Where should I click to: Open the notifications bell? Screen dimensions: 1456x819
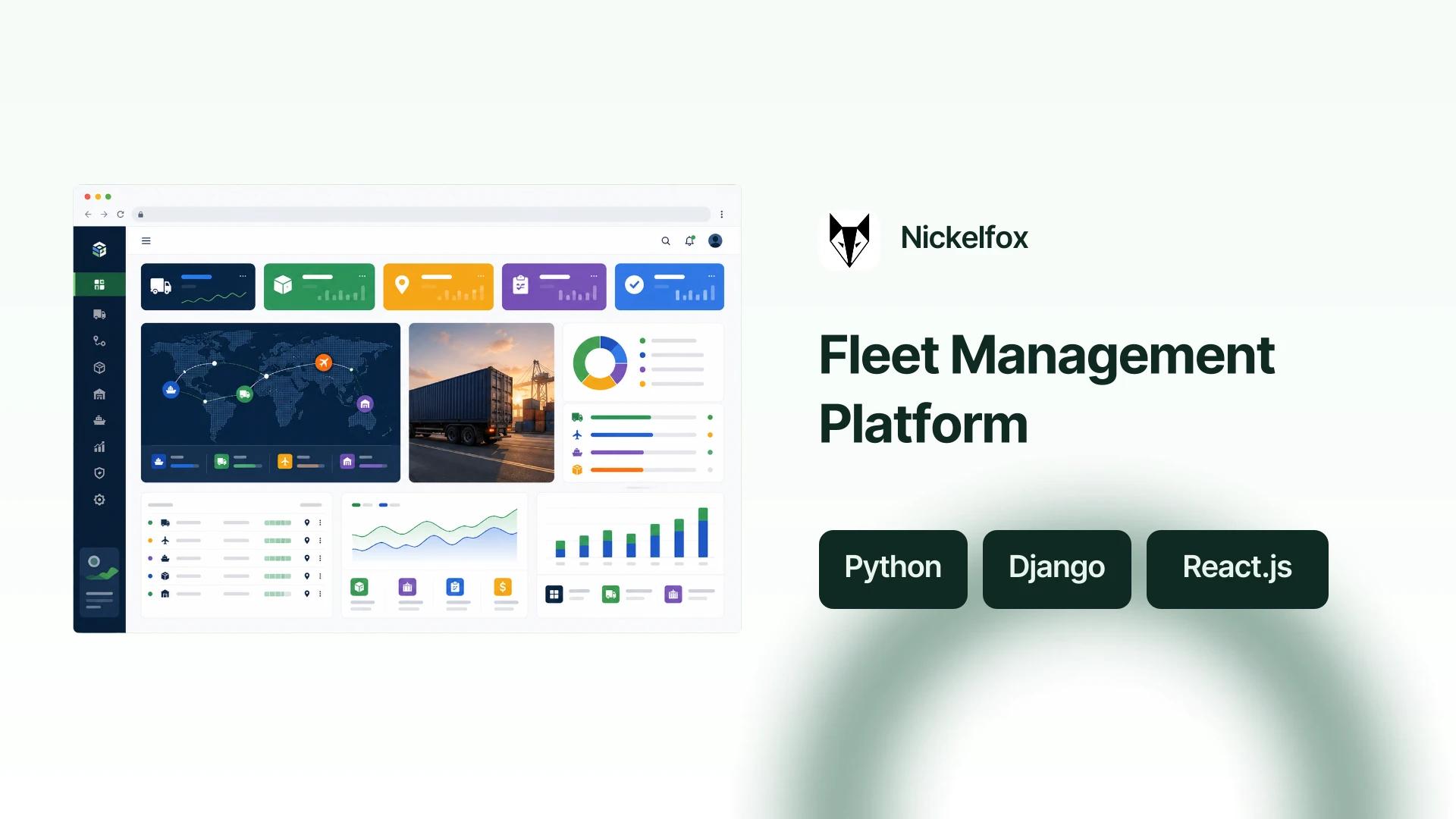point(689,241)
